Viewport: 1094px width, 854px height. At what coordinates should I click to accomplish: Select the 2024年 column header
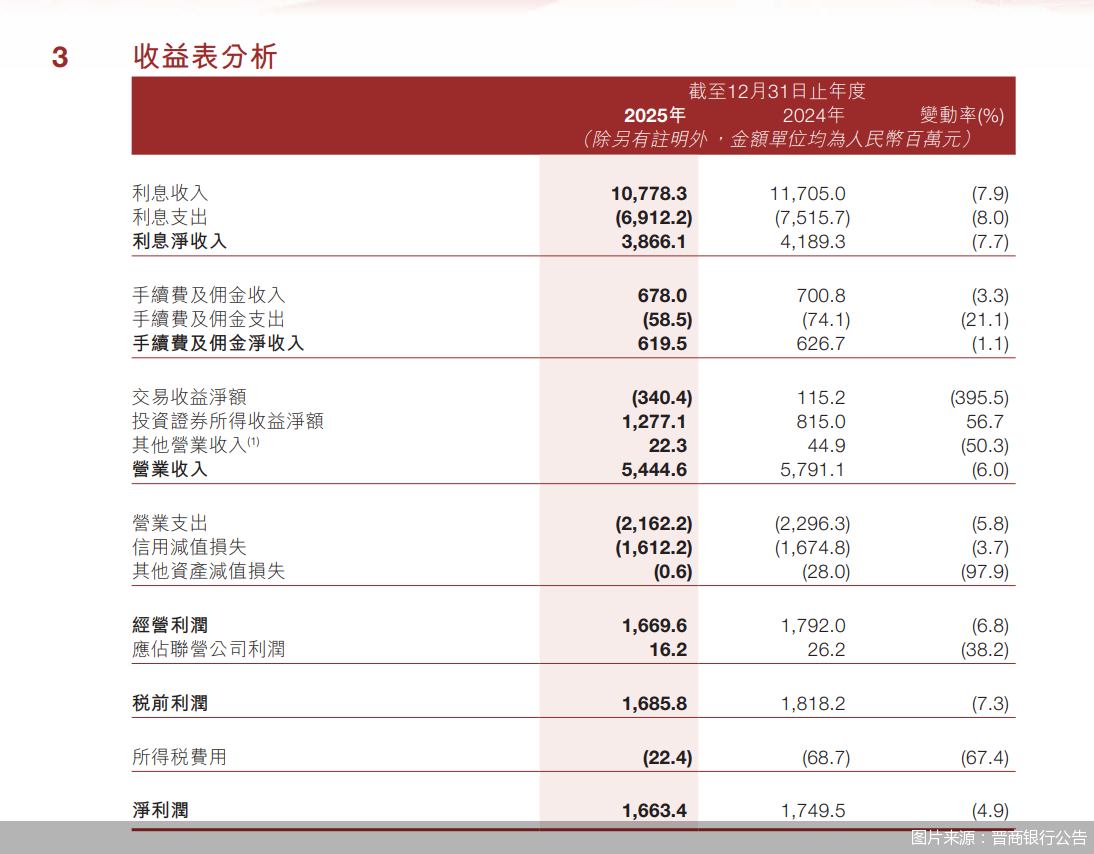click(x=814, y=116)
